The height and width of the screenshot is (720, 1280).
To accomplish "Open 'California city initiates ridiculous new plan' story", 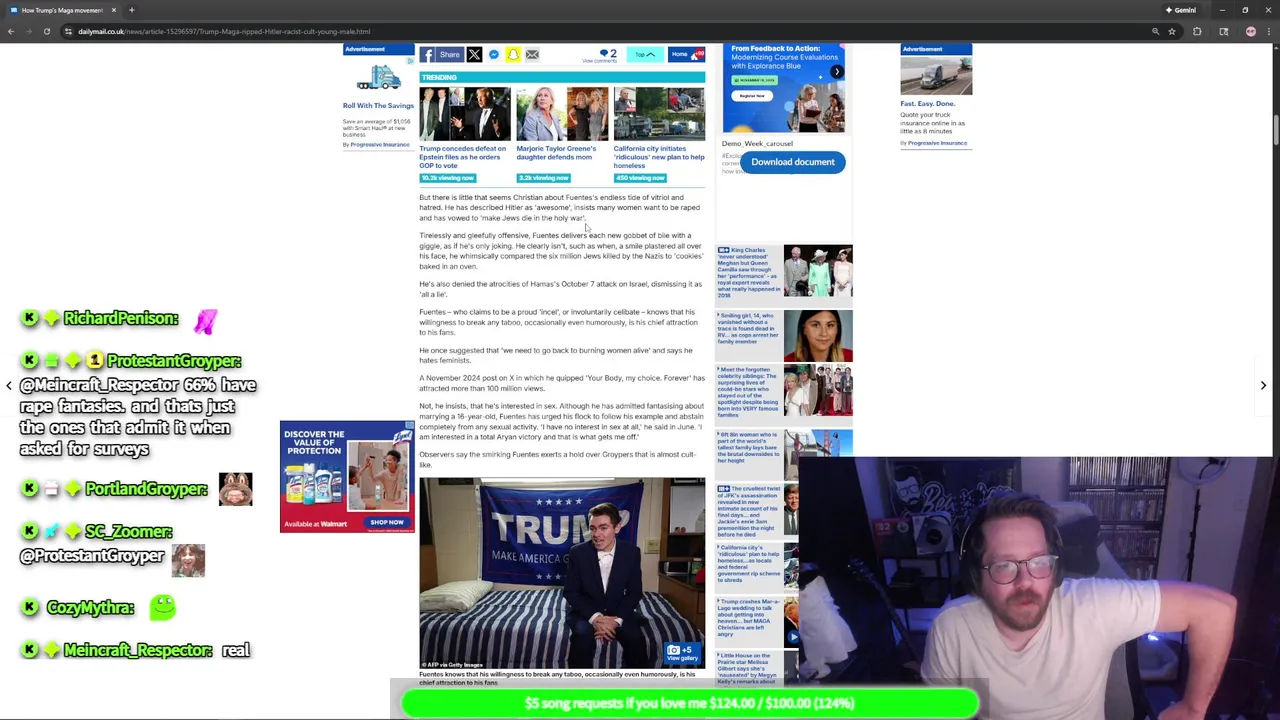I will (x=659, y=157).
